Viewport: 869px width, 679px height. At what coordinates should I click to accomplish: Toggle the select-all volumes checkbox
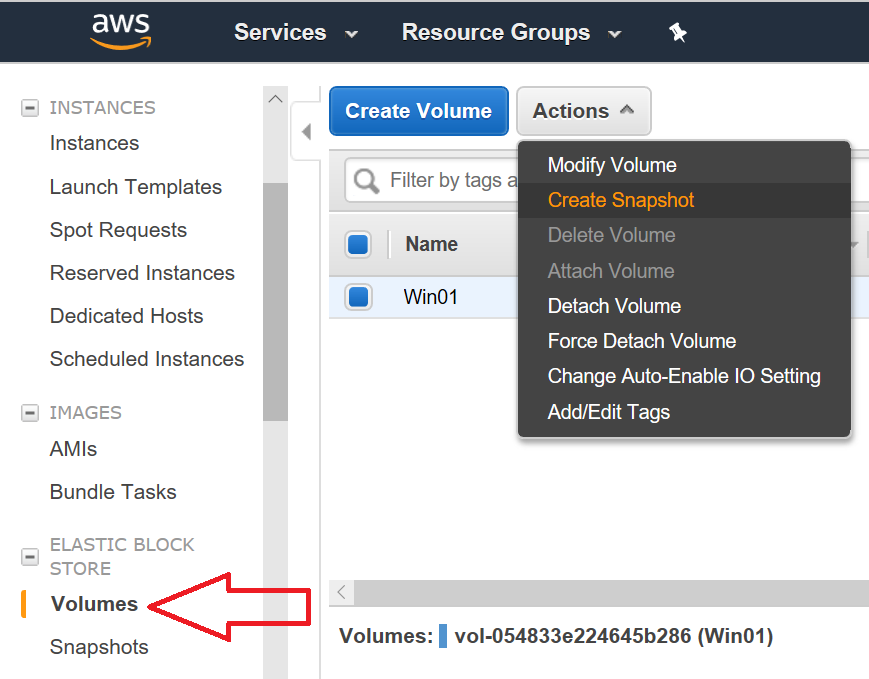(358, 244)
